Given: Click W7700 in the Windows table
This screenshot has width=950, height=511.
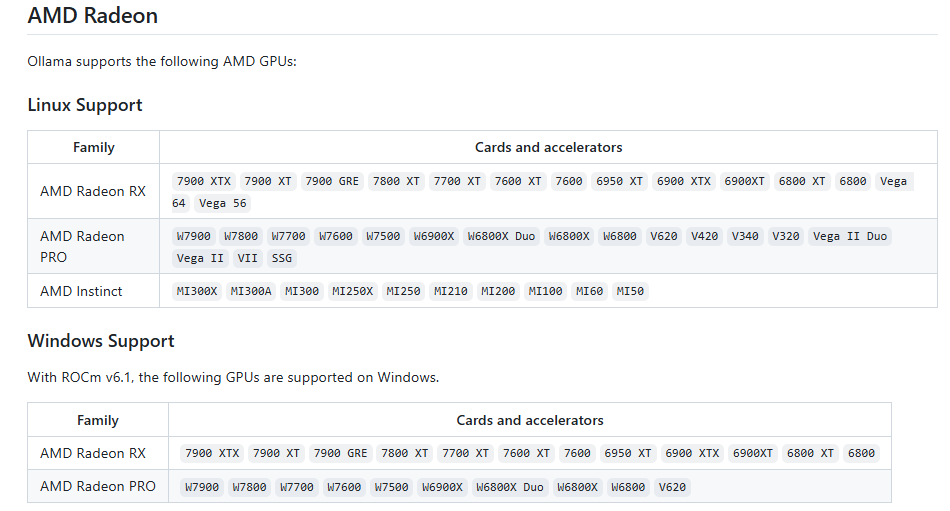Looking at the screenshot, I should 296,487.
